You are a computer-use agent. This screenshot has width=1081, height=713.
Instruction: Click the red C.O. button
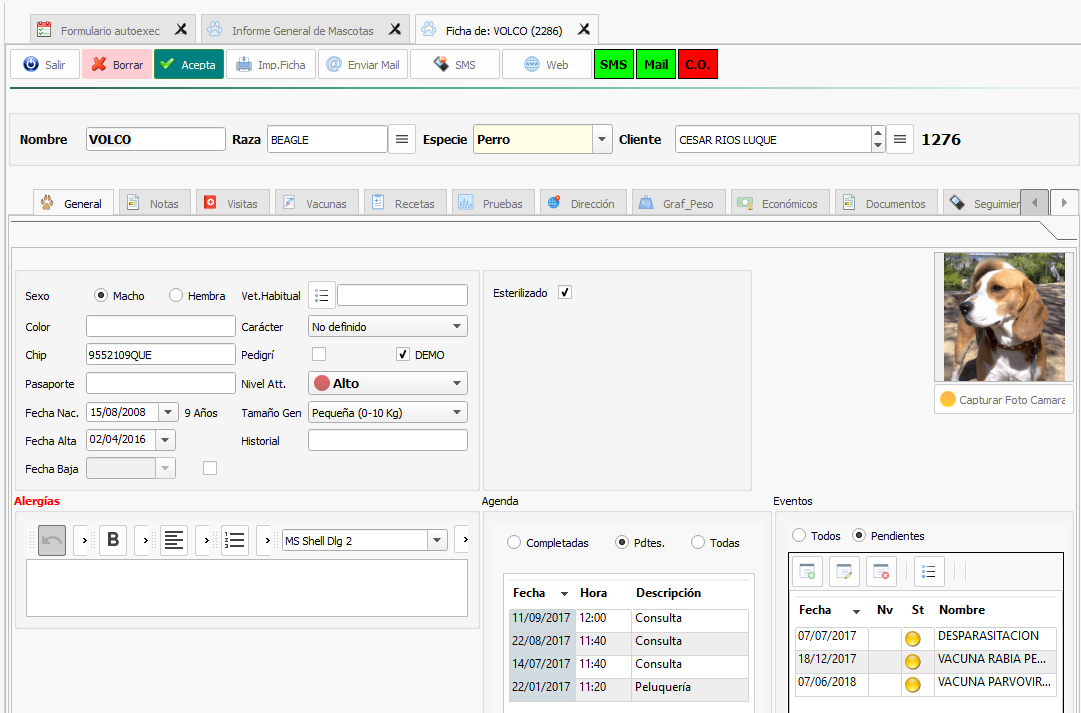[698, 64]
